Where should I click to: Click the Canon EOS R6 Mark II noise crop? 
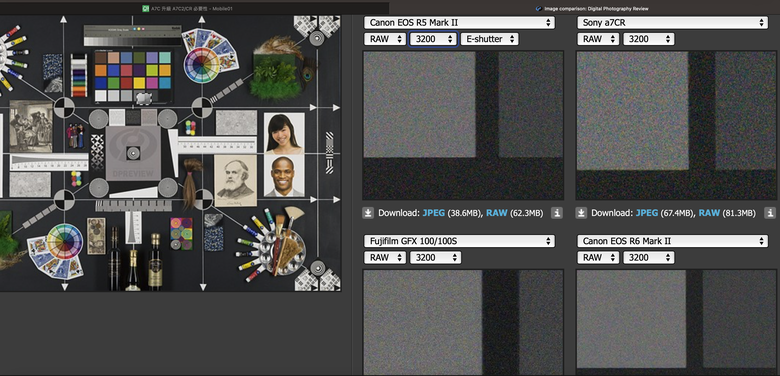click(677, 322)
